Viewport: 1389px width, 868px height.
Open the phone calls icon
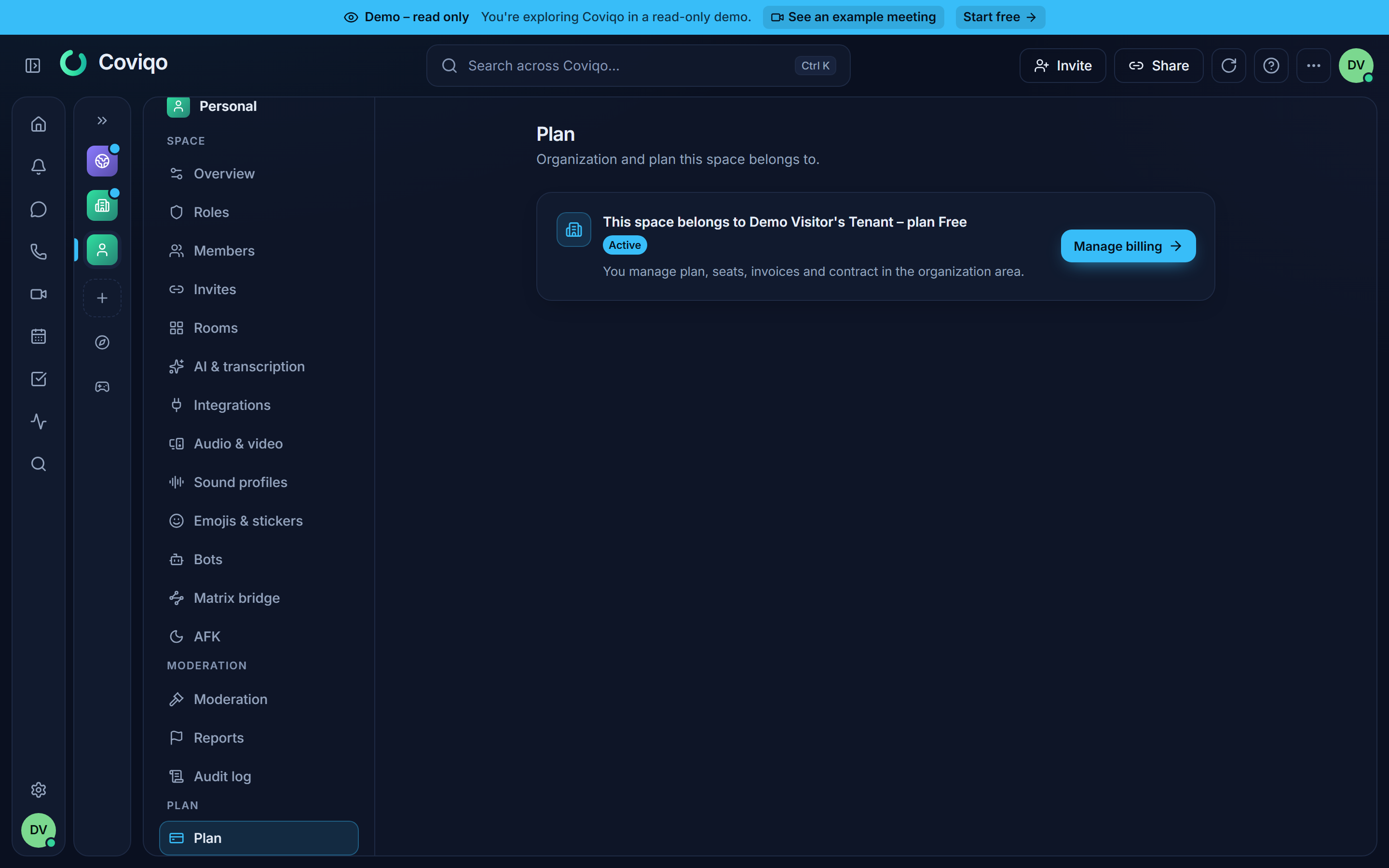tap(39, 251)
